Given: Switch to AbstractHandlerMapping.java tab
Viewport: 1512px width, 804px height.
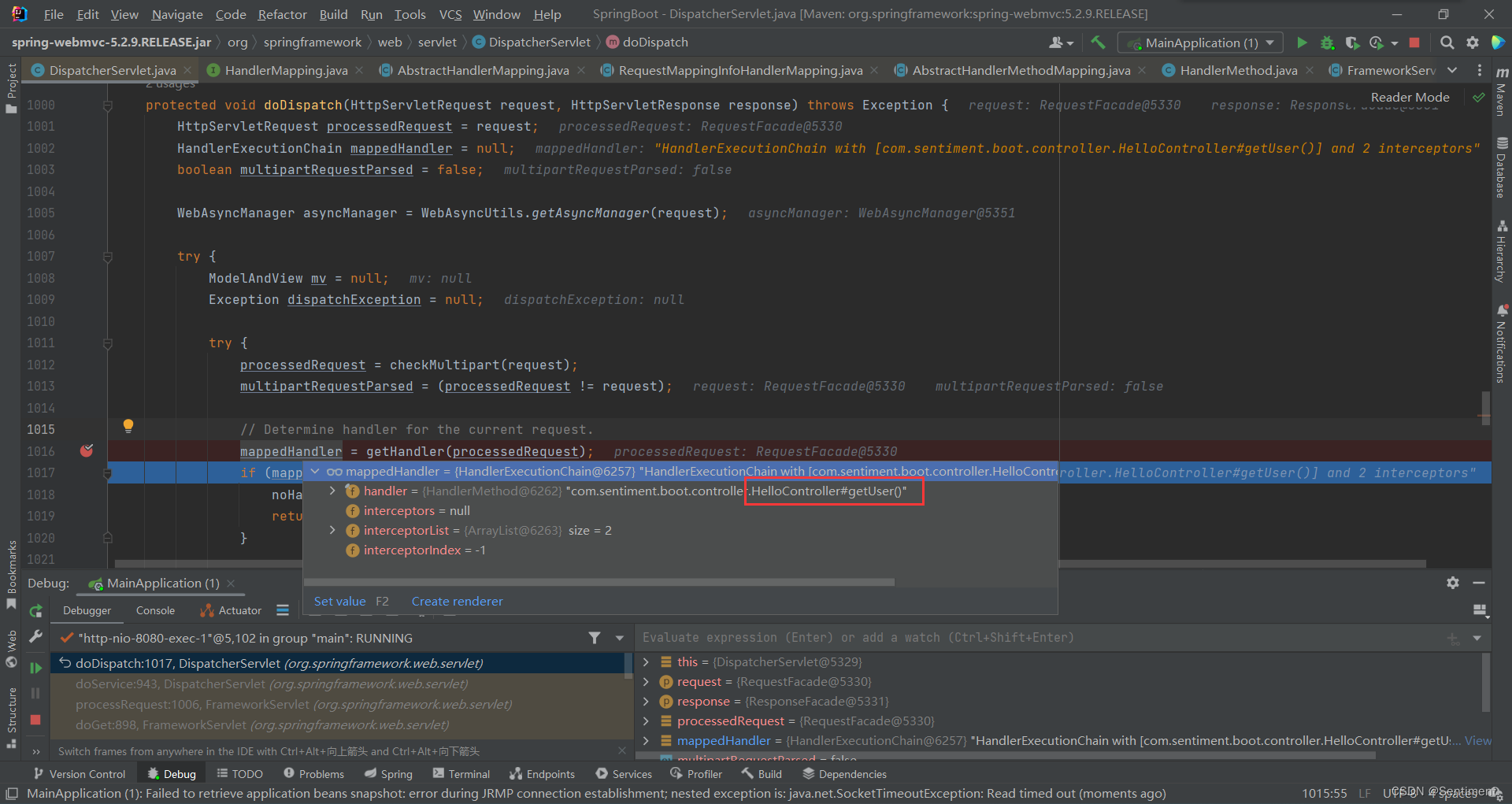Looking at the screenshot, I should click(x=483, y=70).
